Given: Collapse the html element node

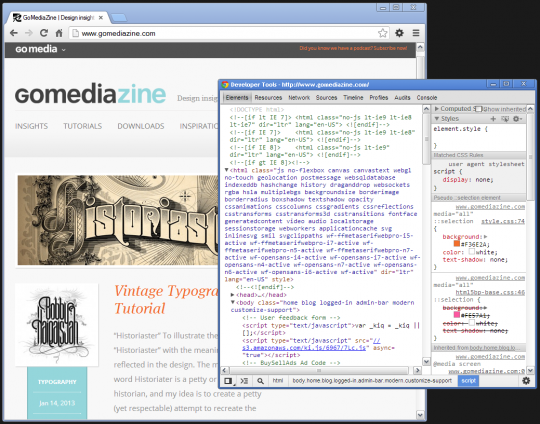Looking at the screenshot, I should coord(227,170).
